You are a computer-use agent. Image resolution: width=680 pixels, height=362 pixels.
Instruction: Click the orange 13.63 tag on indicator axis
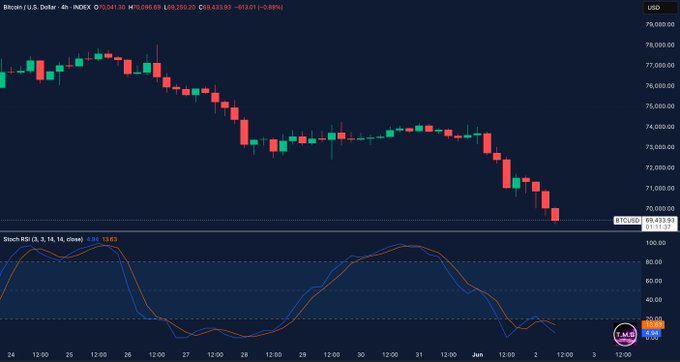[653, 325]
